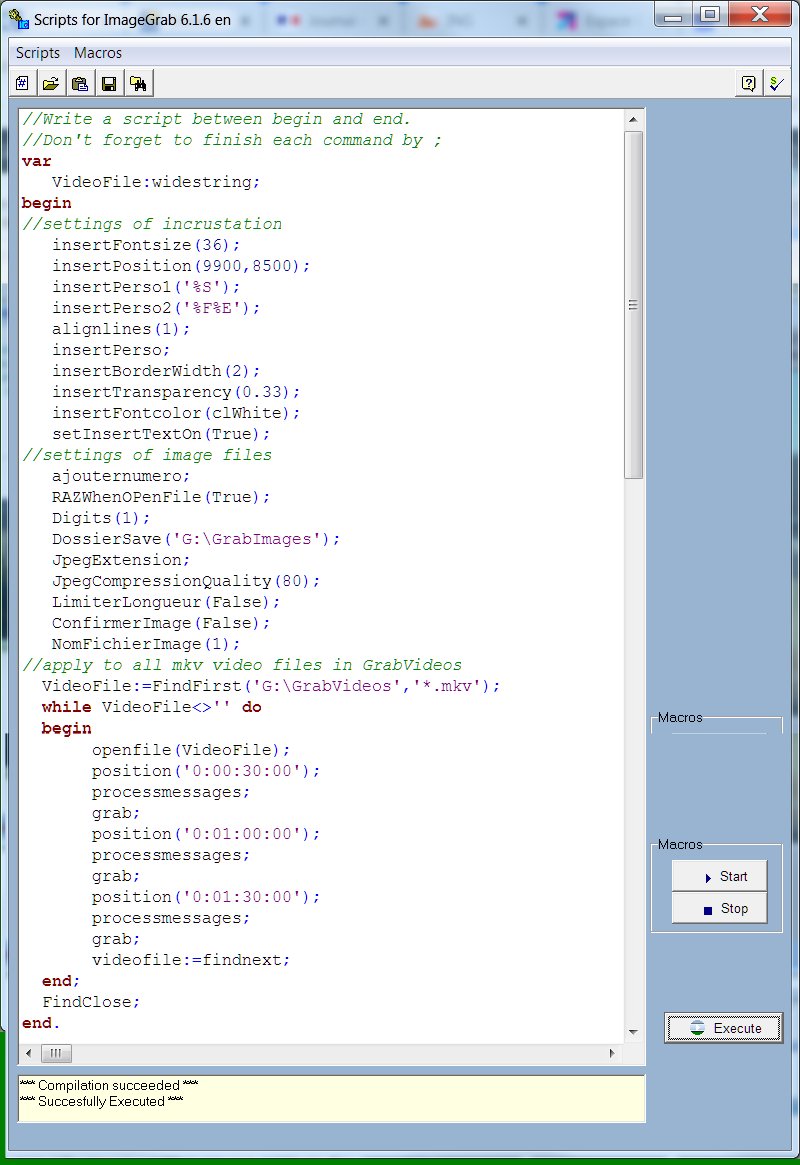Image resolution: width=800 pixels, height=1165 pixels.
Task: Click the ImageGrab title bar app icon
Action: pyautogui.click(x=15, y=20)
